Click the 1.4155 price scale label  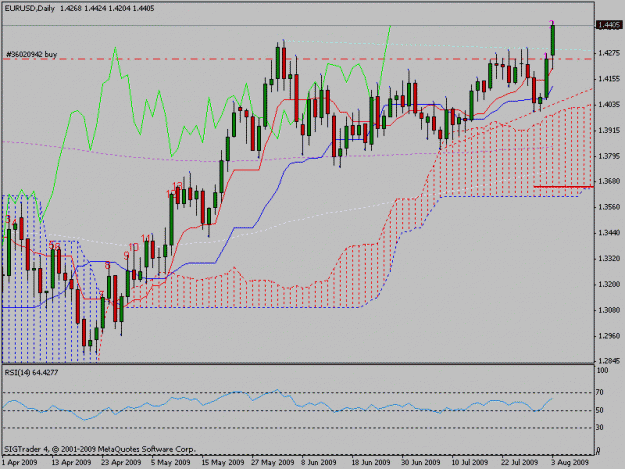pos(609,79)
